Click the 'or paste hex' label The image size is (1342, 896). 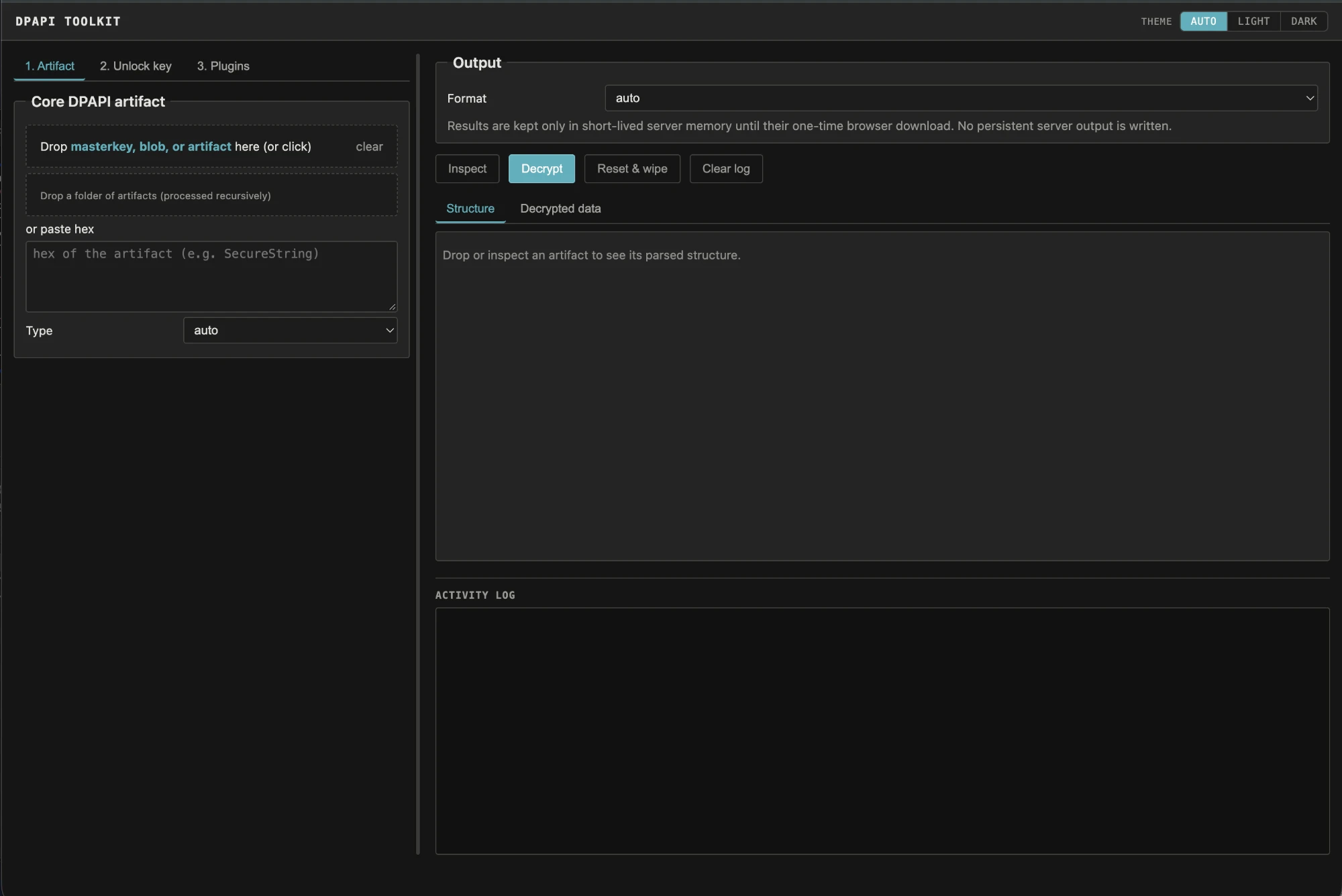[60, 229]
